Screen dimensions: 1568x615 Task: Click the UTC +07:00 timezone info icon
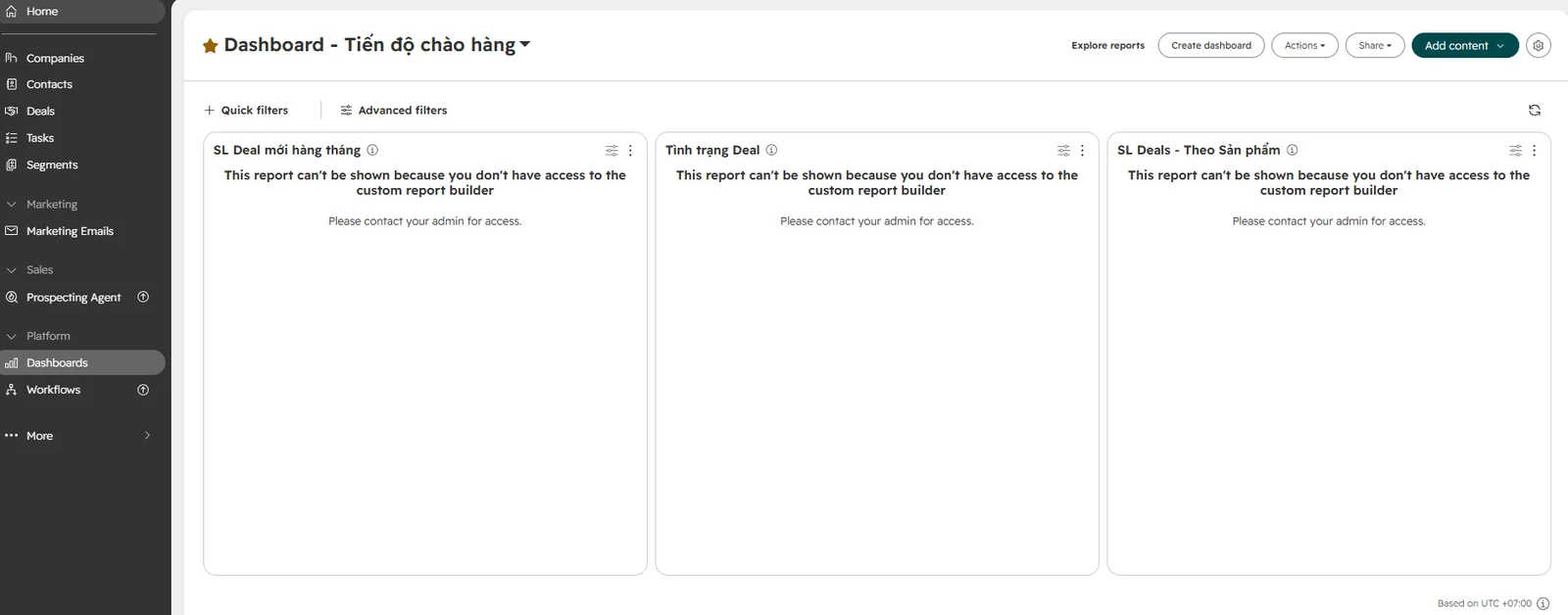coord(1543,603)
